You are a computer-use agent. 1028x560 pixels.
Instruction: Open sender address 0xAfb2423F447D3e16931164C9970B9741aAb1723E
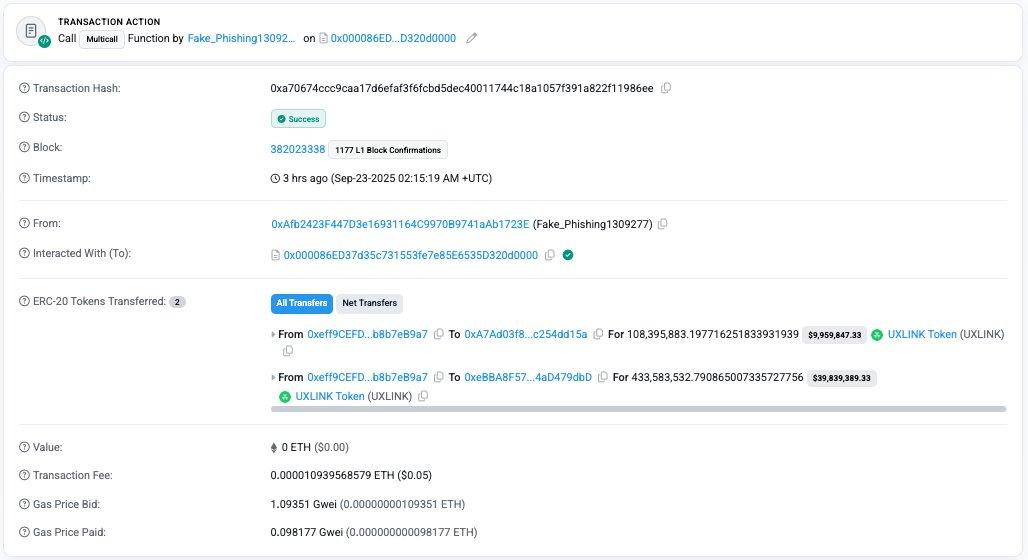(x=400, y=224)
